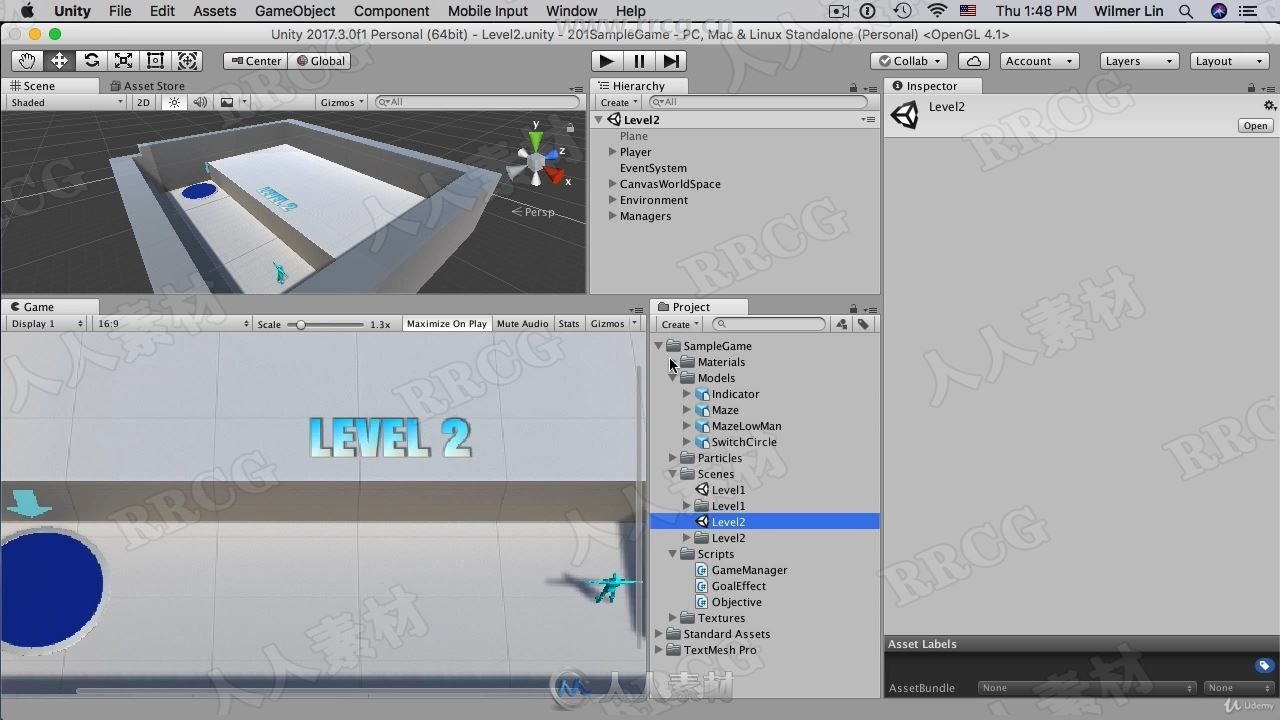Open the Inspector gear settings menu
The width and height of the screenshot is (1280, 720).
(1269, 106)
